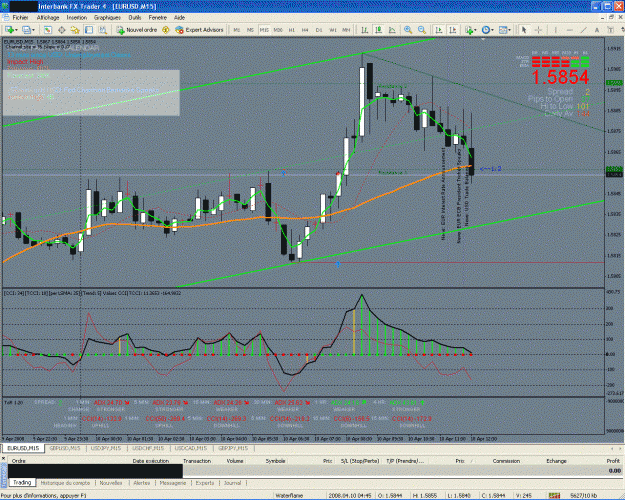Open the Strategy Tester icon
Image resolution: width=625 pixels, height=500 pixels.
(102, 30)
